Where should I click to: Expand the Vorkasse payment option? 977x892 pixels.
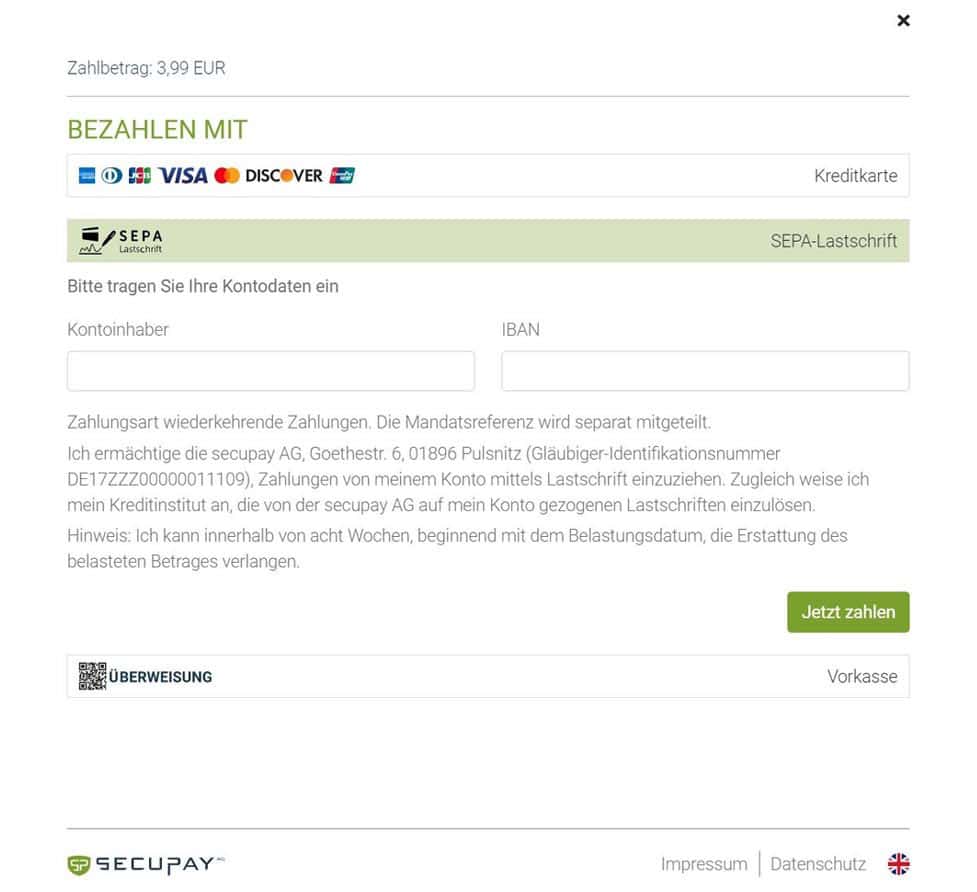(488, 676)
